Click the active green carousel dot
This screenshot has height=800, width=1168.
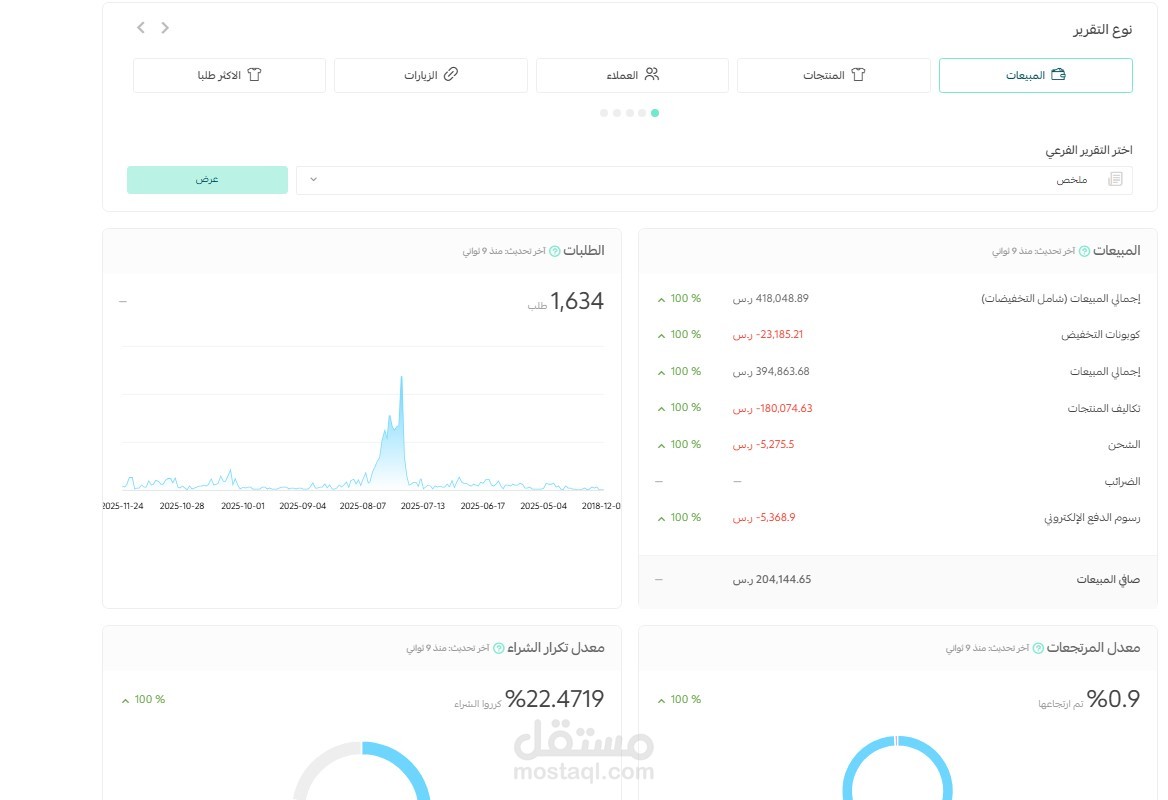pyautogui.click(x=655, y=113)
